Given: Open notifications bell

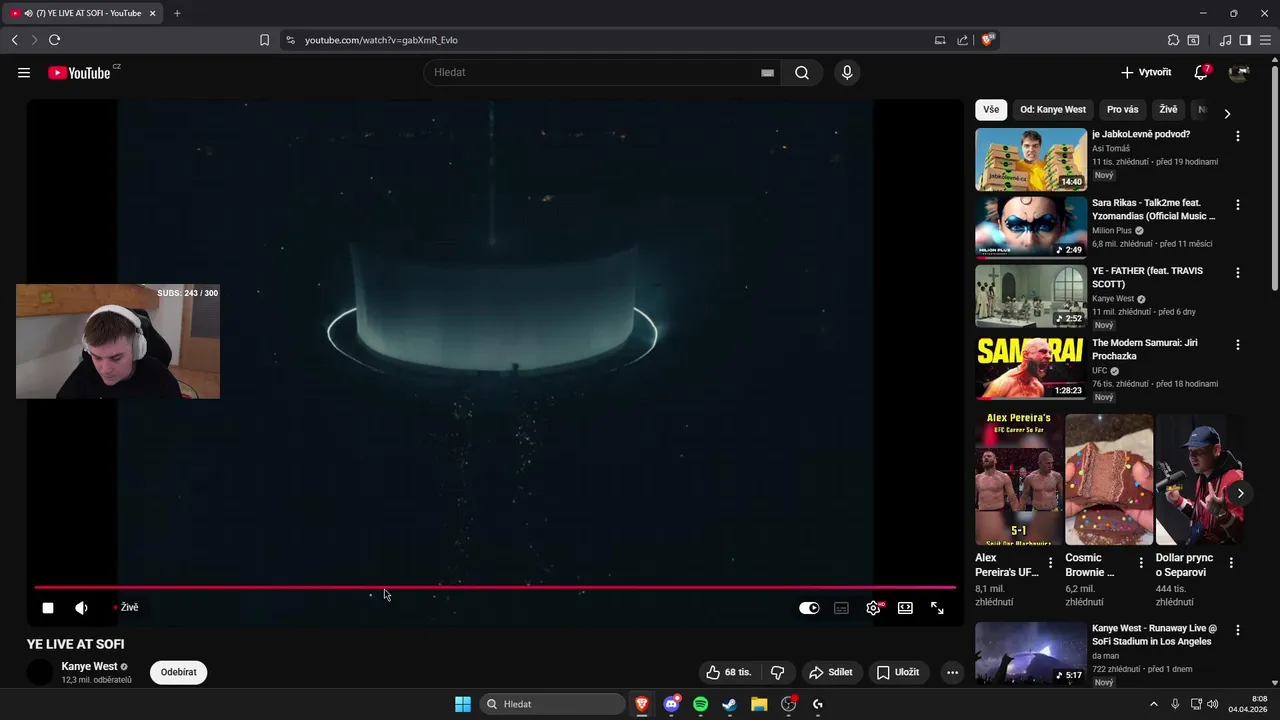Looking at the screenshot, I should [1201, 73].
